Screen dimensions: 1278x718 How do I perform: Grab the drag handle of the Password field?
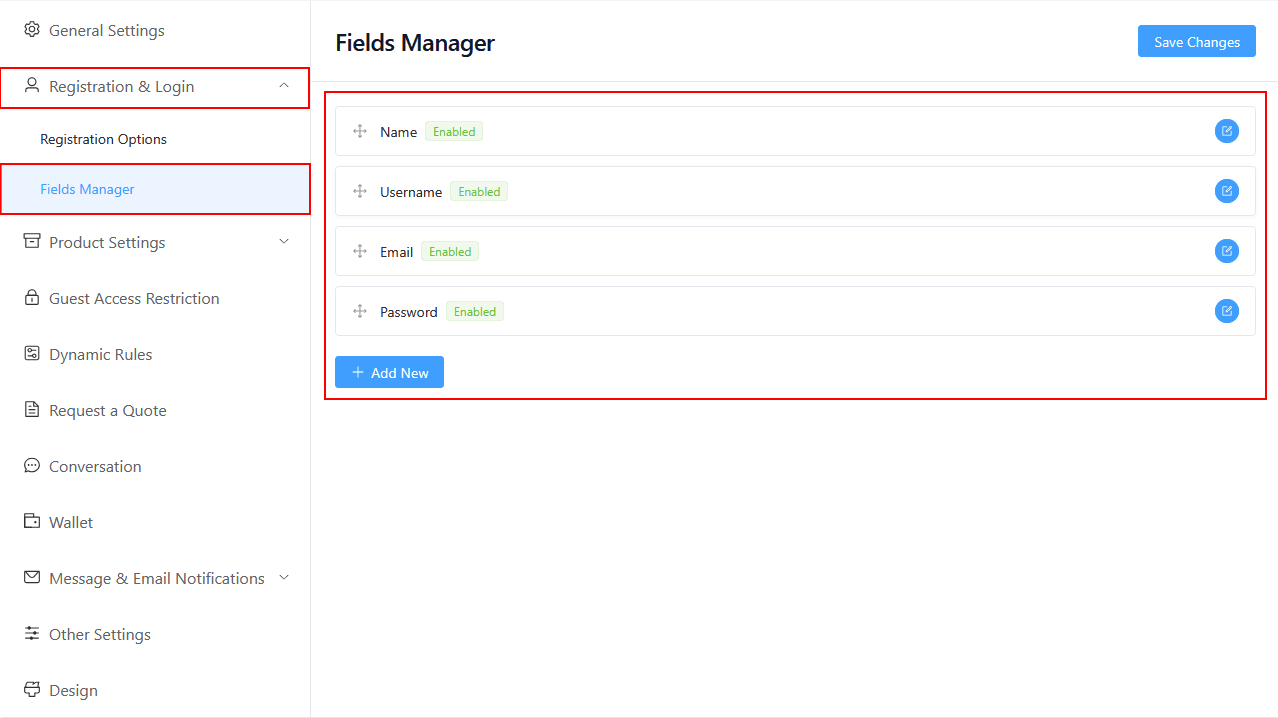pyautogui.click(x=359, y=311)
